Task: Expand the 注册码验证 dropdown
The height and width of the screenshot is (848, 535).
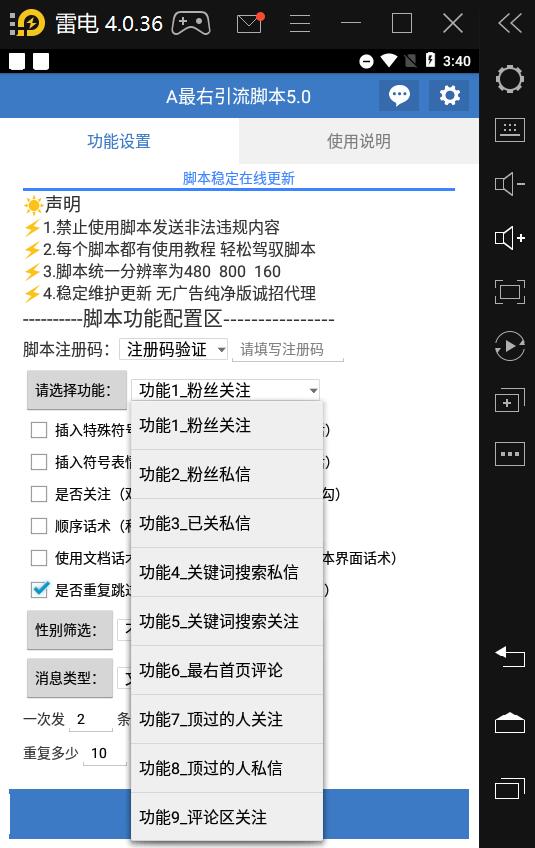Action: 173,349
